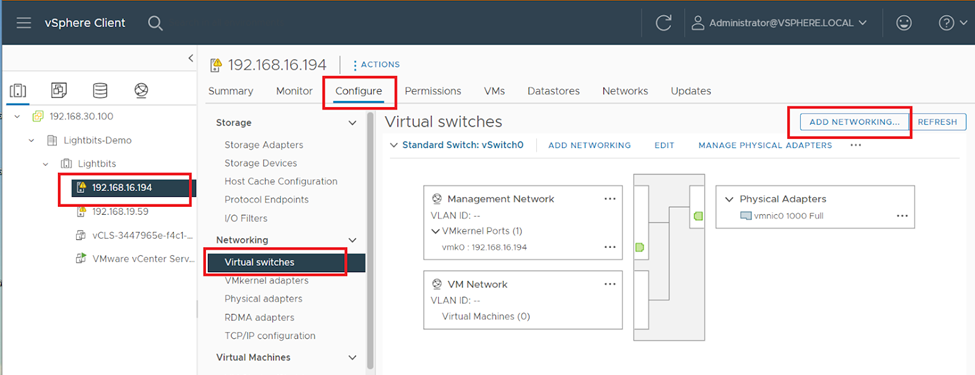Switch to VMs and Templates inventory view

pyautogui.click(x=59, y=90)
